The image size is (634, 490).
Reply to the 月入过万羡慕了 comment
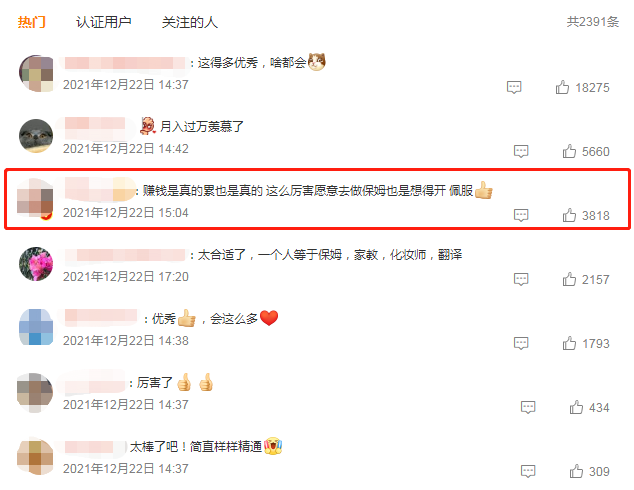[521, 151]
